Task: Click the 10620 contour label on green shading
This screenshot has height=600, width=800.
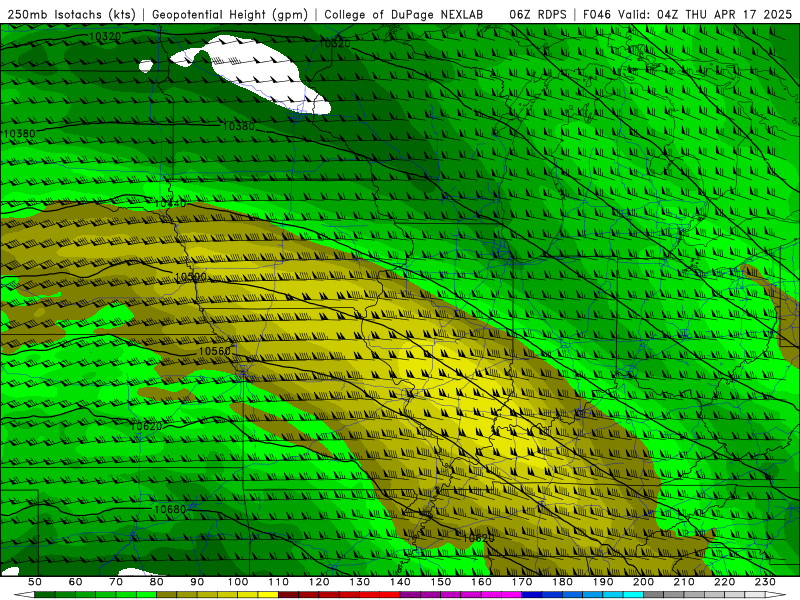Action: [x=146, y=426]
